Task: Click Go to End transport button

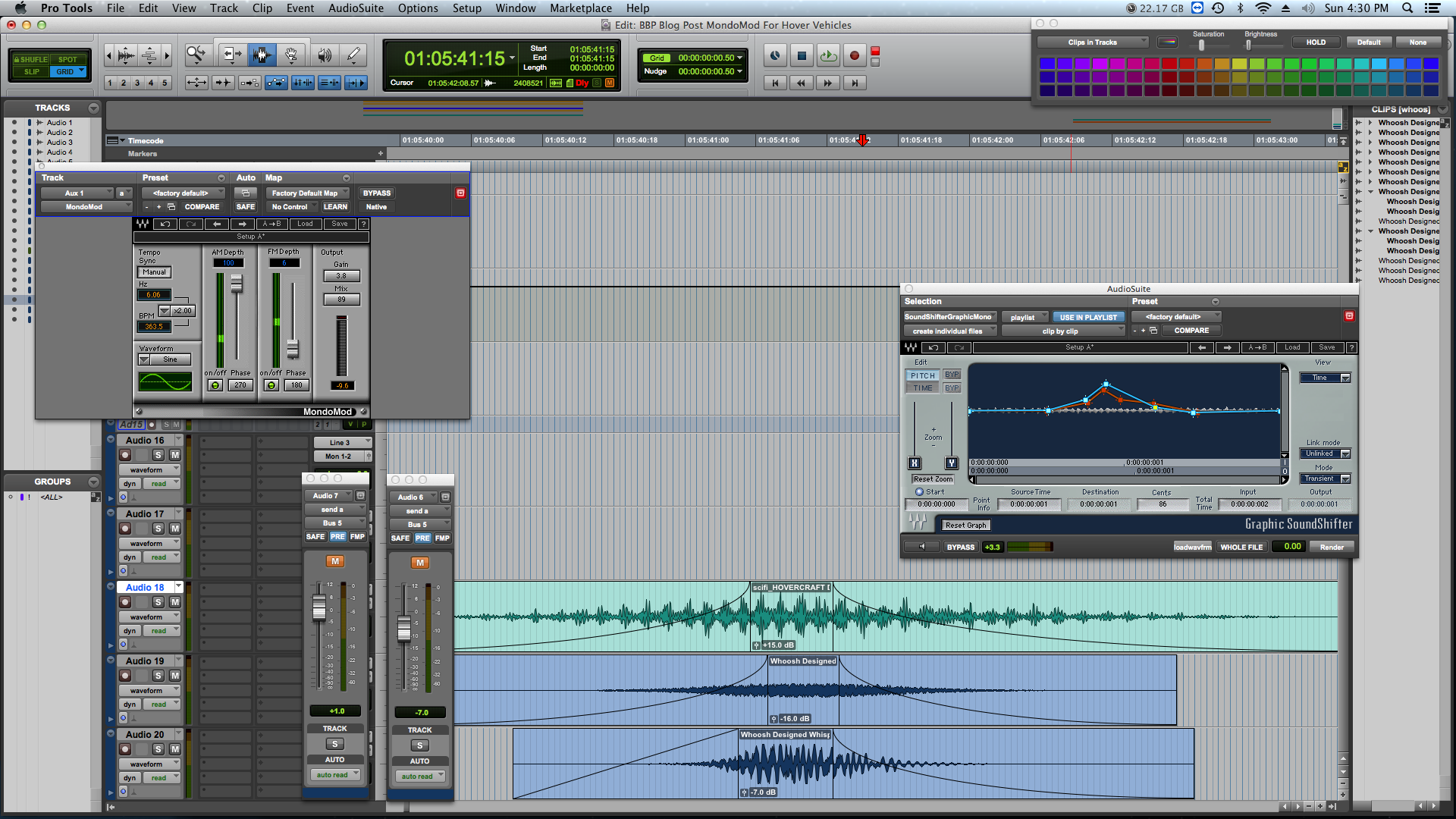Action: tap(855, 83)
